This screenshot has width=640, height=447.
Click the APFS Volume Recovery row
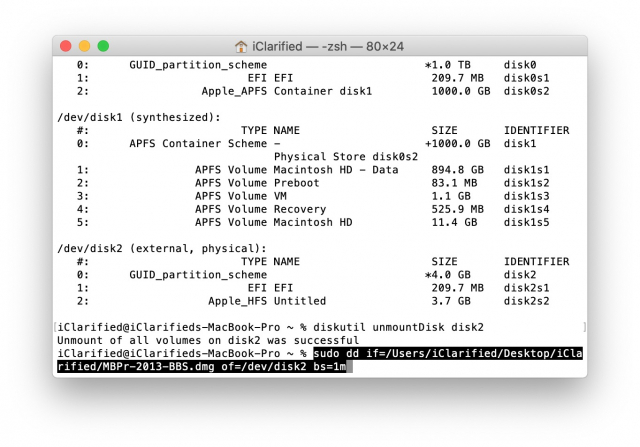pyautogui.click(x=313, y=209)
